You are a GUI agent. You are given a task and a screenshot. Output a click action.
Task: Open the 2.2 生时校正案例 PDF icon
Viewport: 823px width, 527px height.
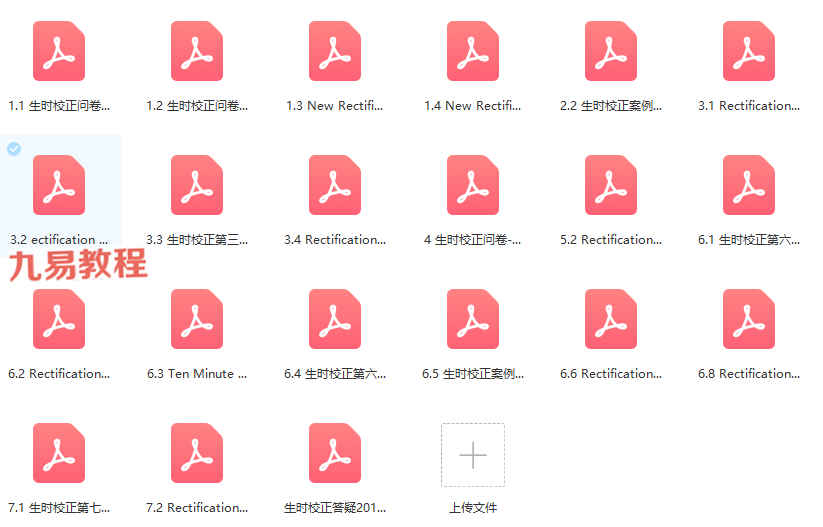[x=611, y=51]
